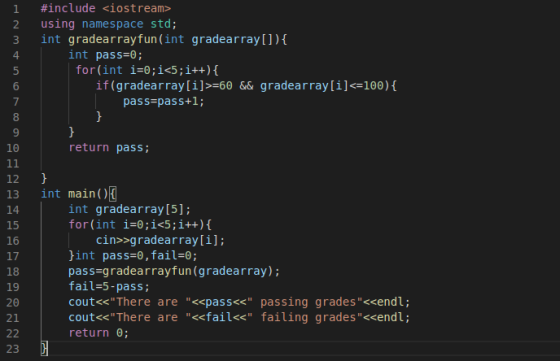Click closing brace on line 8
Viewport: 560px width, 361px height.
(x=99, y=116)
